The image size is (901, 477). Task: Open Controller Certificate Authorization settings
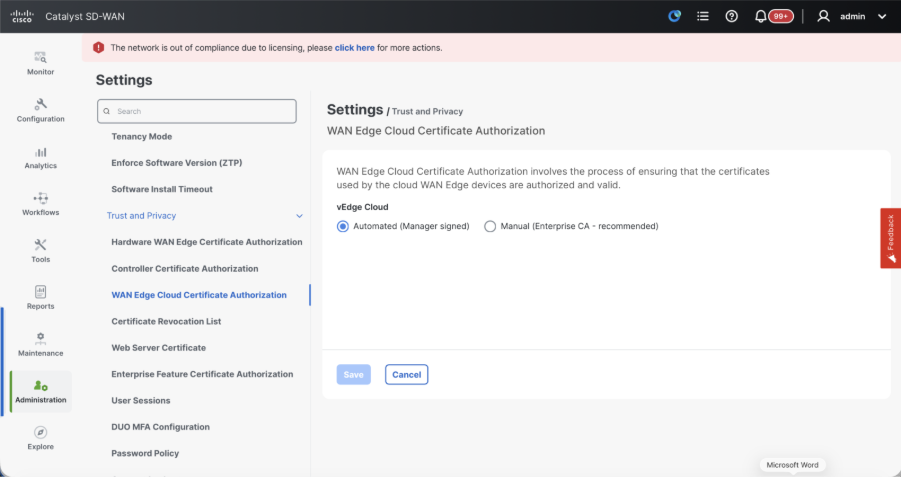click(185, 269)
